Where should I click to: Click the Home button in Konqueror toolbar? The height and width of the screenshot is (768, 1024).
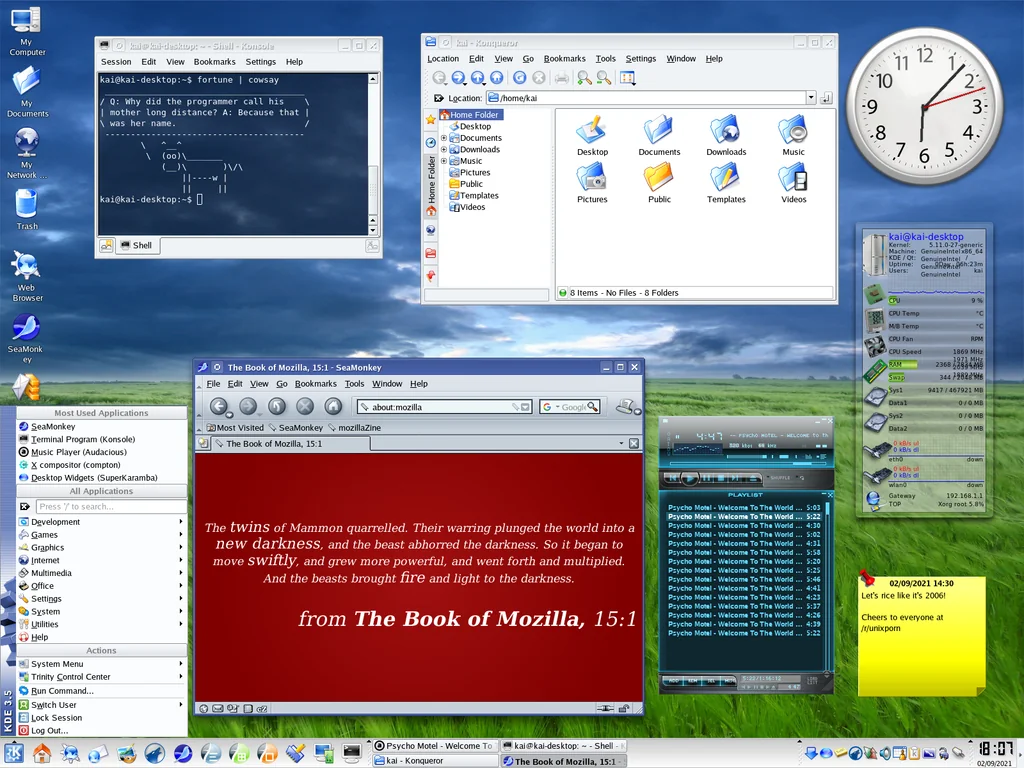point(496,78)
